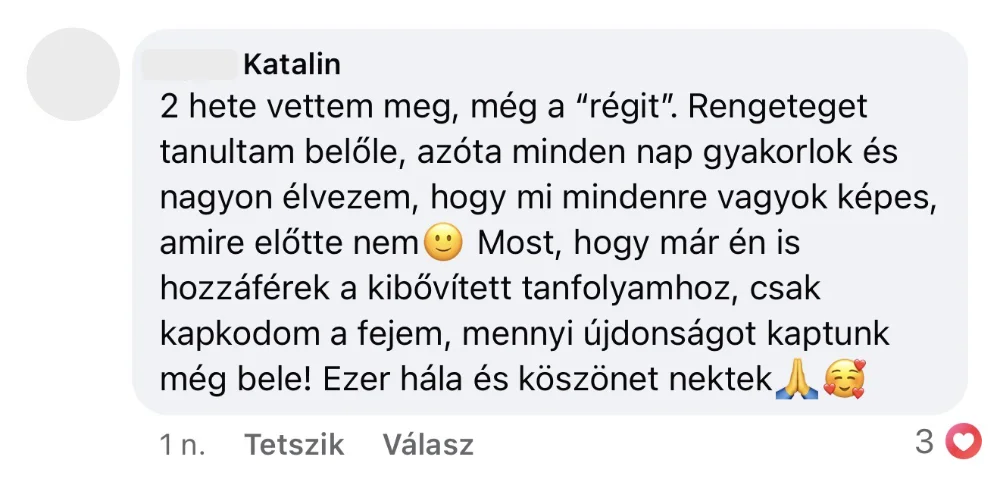Click the blurred surname before Katalin
The width and height of the screenshot is (1000, 485).
click(x=190, y=65)
